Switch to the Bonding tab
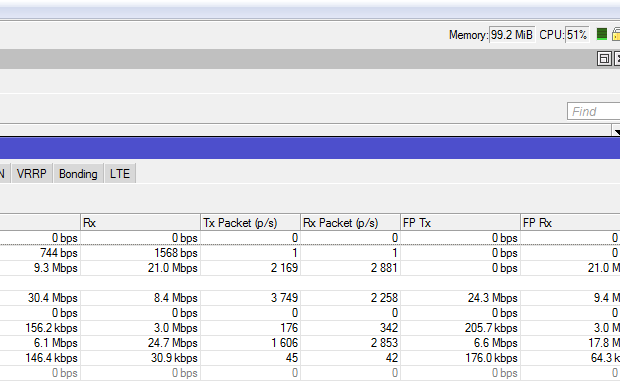This screenshot has height=384, width=620. (x=78, y=174)
